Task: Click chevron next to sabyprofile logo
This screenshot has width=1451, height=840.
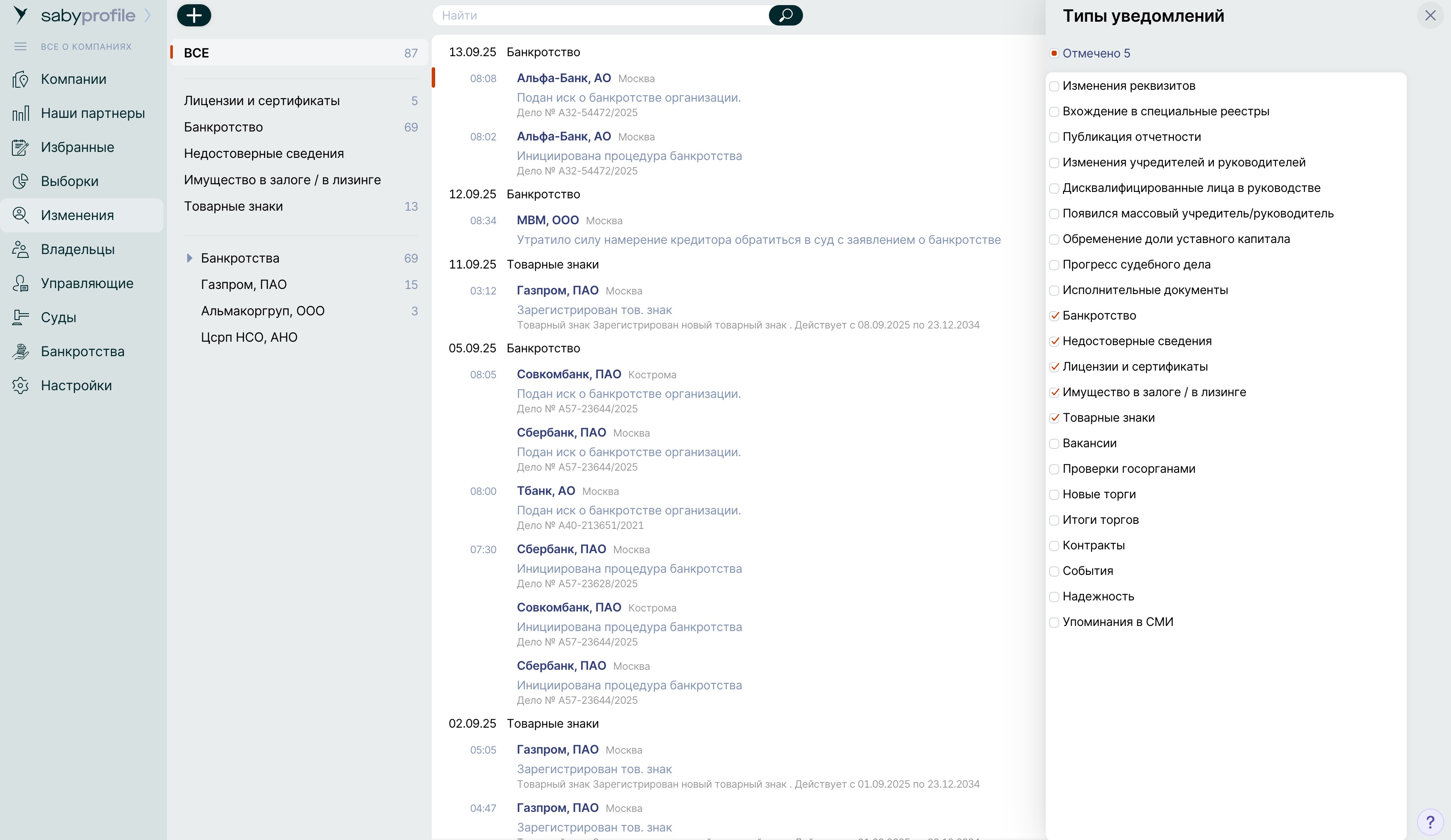Action: point(148,16)
